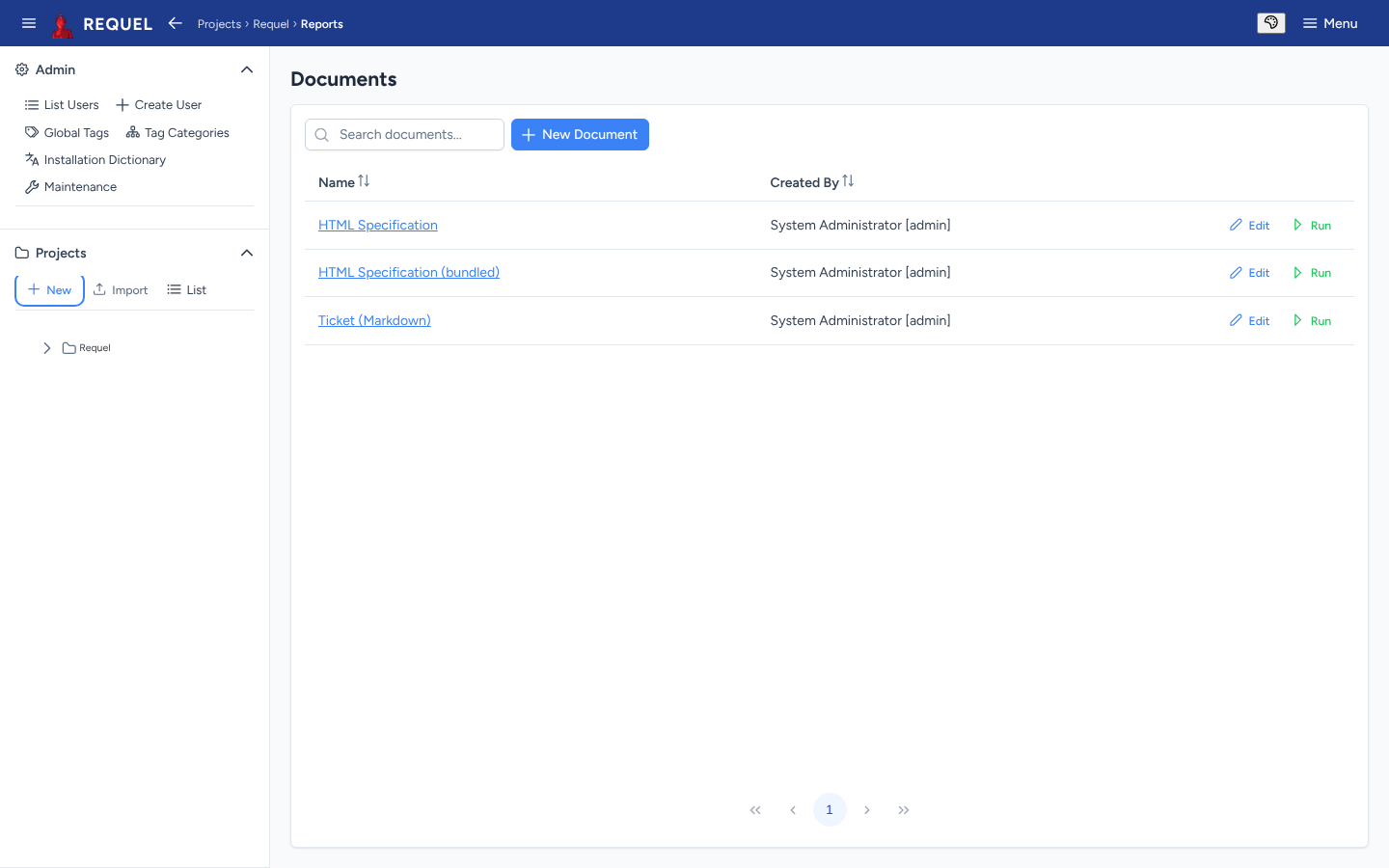Viewport: 1389px width, 868px height.
Task: Open Maintenance page
Action: point(70,187)
